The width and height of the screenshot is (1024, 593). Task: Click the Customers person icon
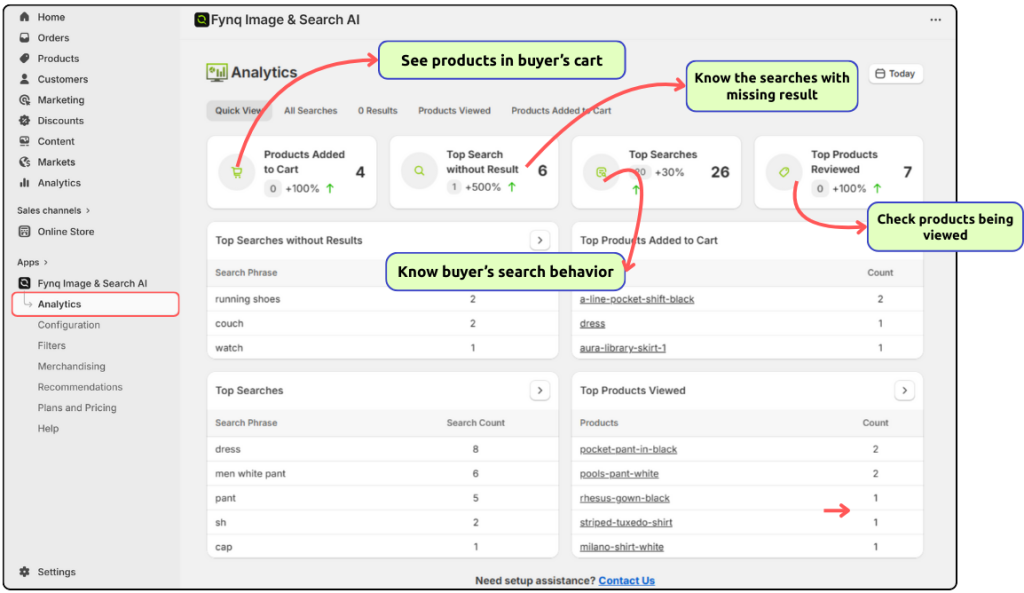click(x=24, y=79)
